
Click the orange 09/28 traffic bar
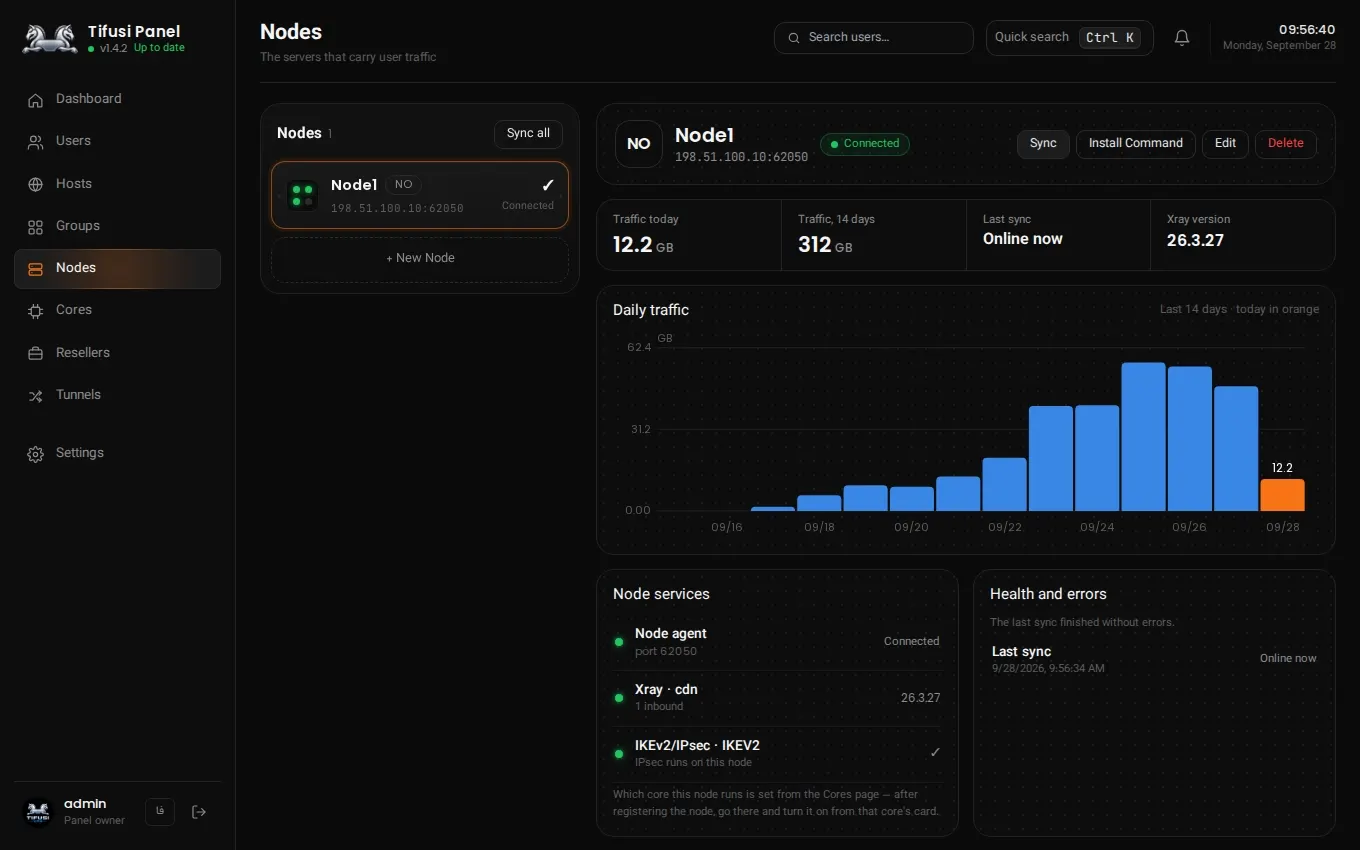click(1282, 495)
